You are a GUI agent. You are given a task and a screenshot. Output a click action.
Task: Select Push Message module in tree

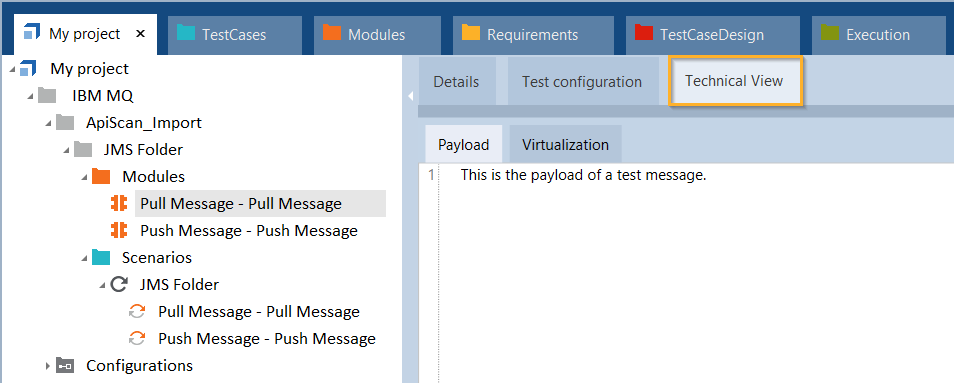coord(249,231)
